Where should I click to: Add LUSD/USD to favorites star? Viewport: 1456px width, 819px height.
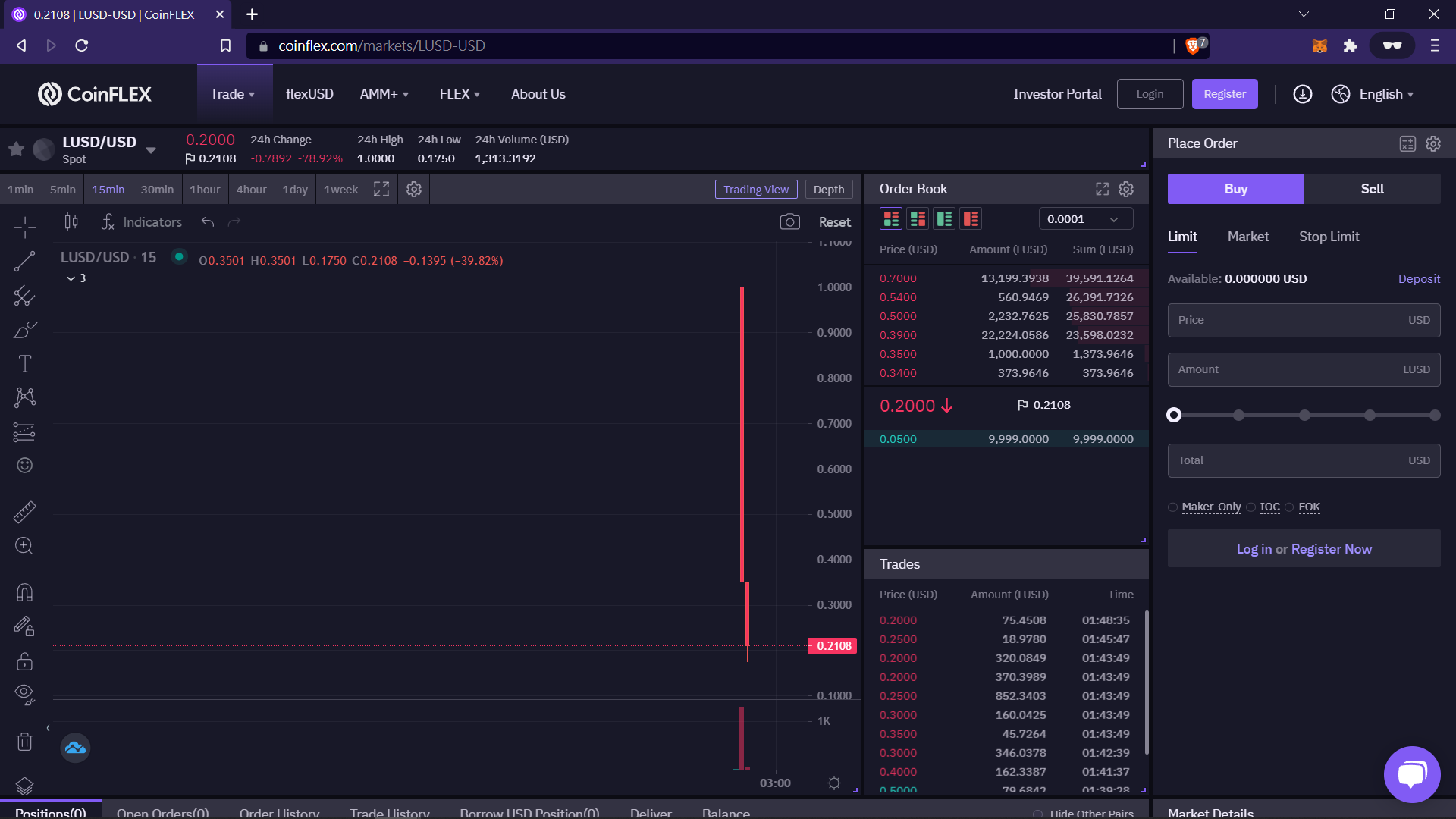point(16,149)
